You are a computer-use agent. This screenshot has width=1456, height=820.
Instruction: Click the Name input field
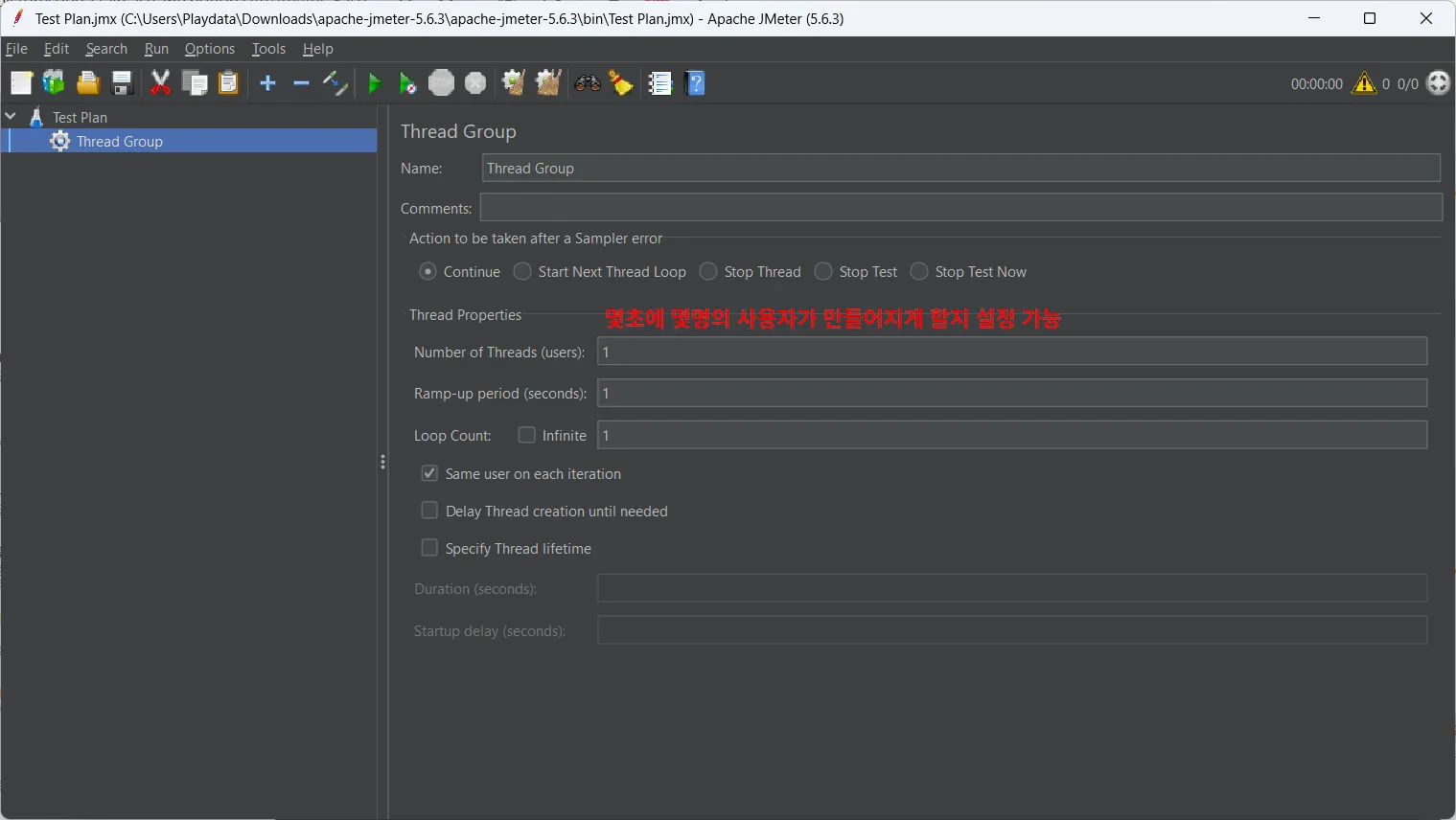pos(961,168)
